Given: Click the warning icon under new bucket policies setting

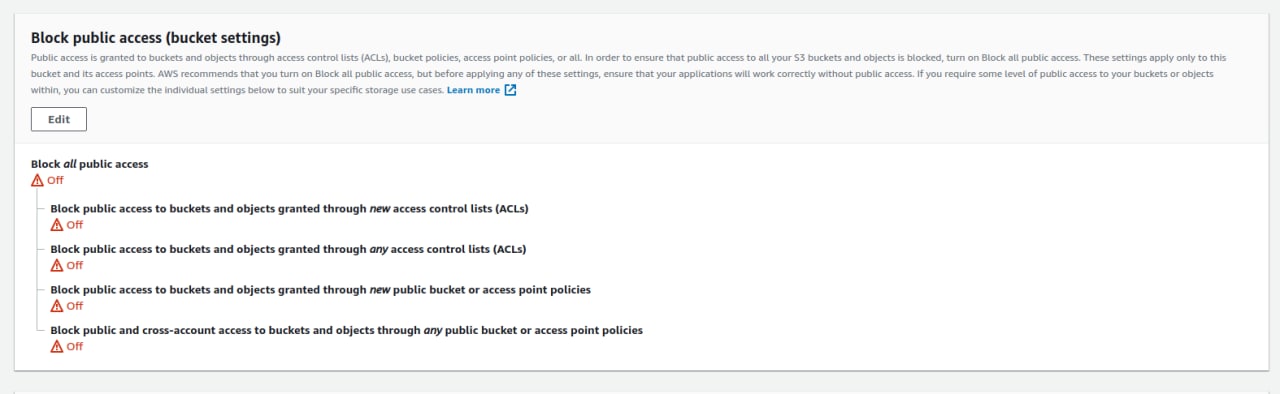Looking at the screenshot, I should [57, 306].
